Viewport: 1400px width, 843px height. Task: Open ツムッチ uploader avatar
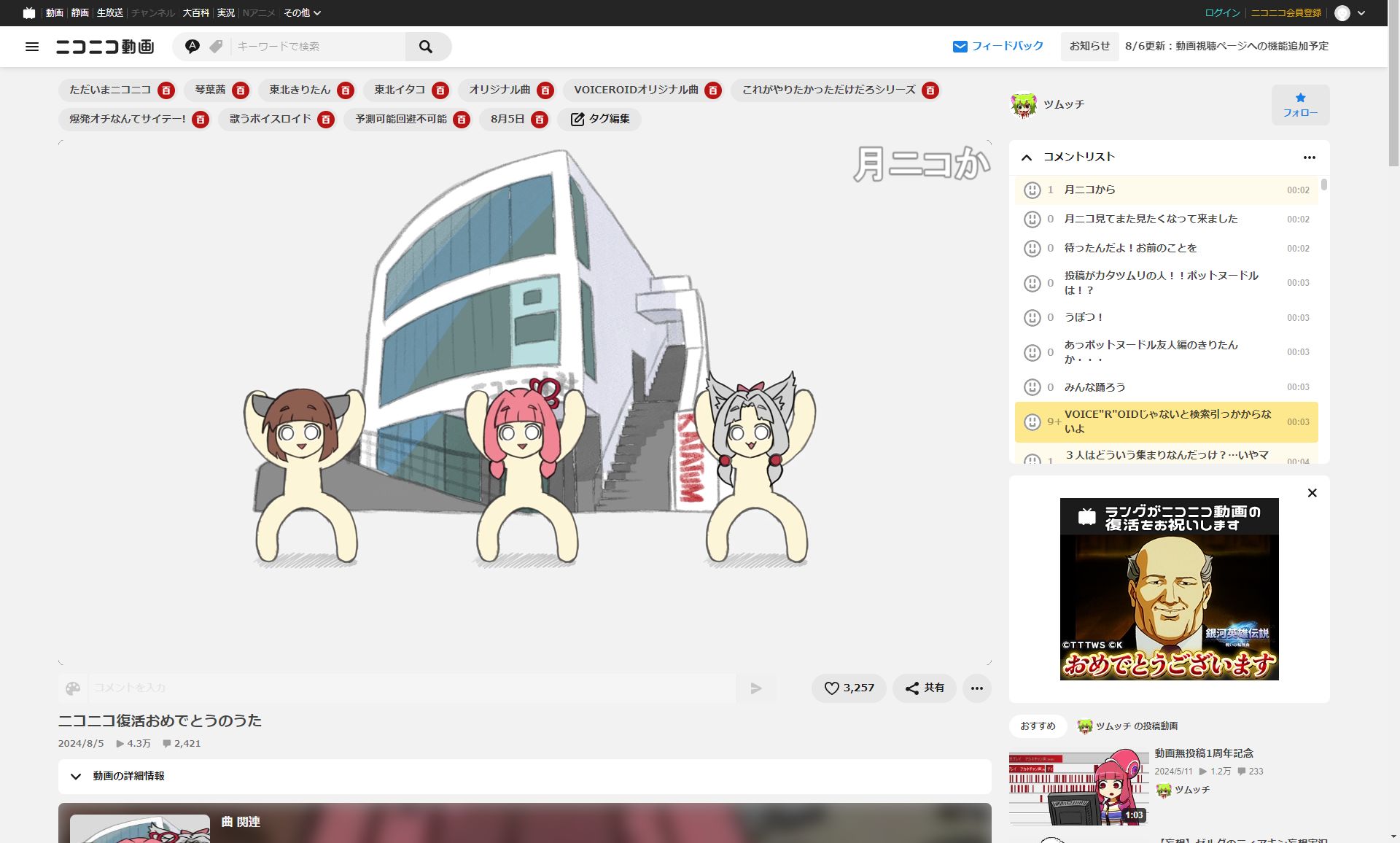[1024, 105]
